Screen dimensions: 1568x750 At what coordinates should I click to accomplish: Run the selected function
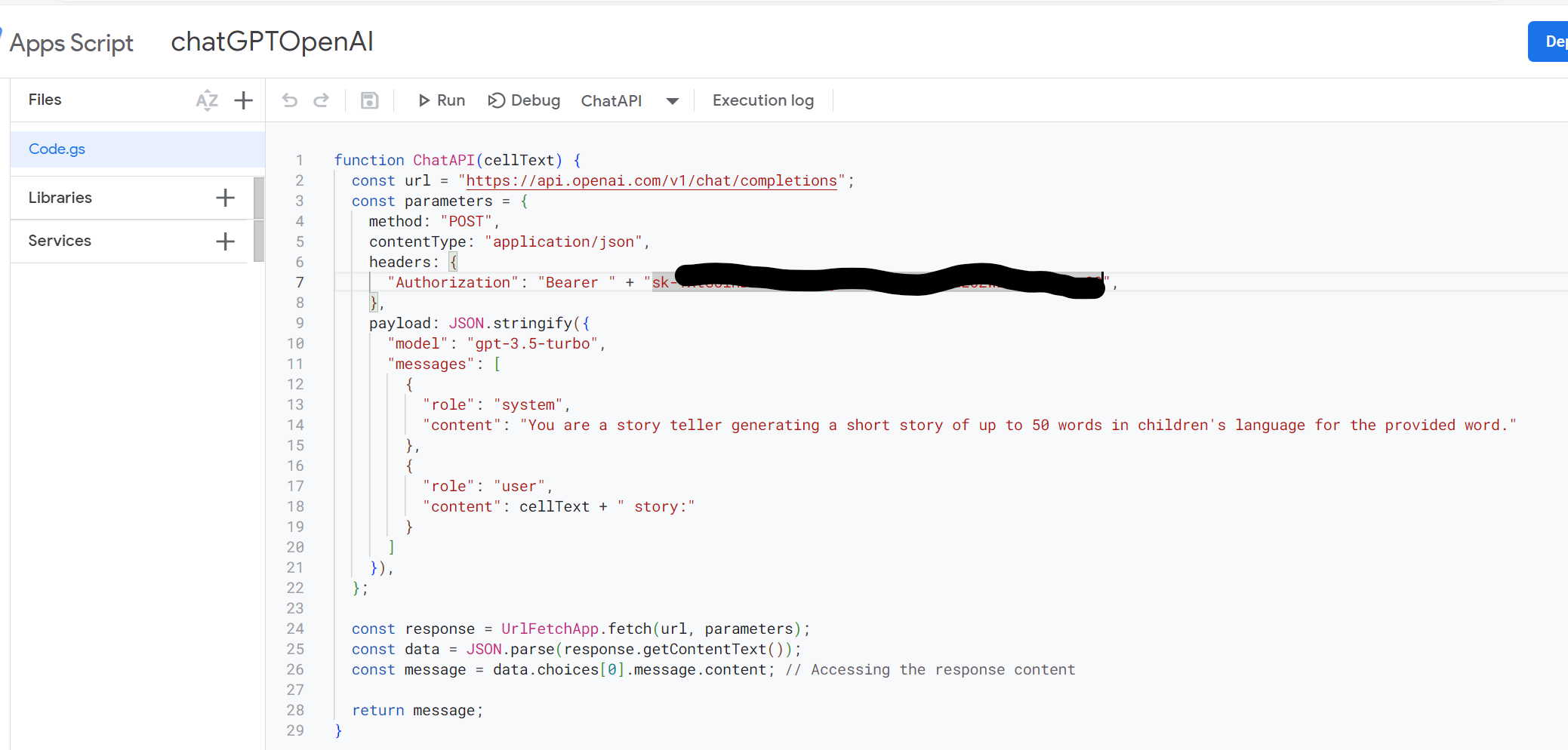(442, 100)
